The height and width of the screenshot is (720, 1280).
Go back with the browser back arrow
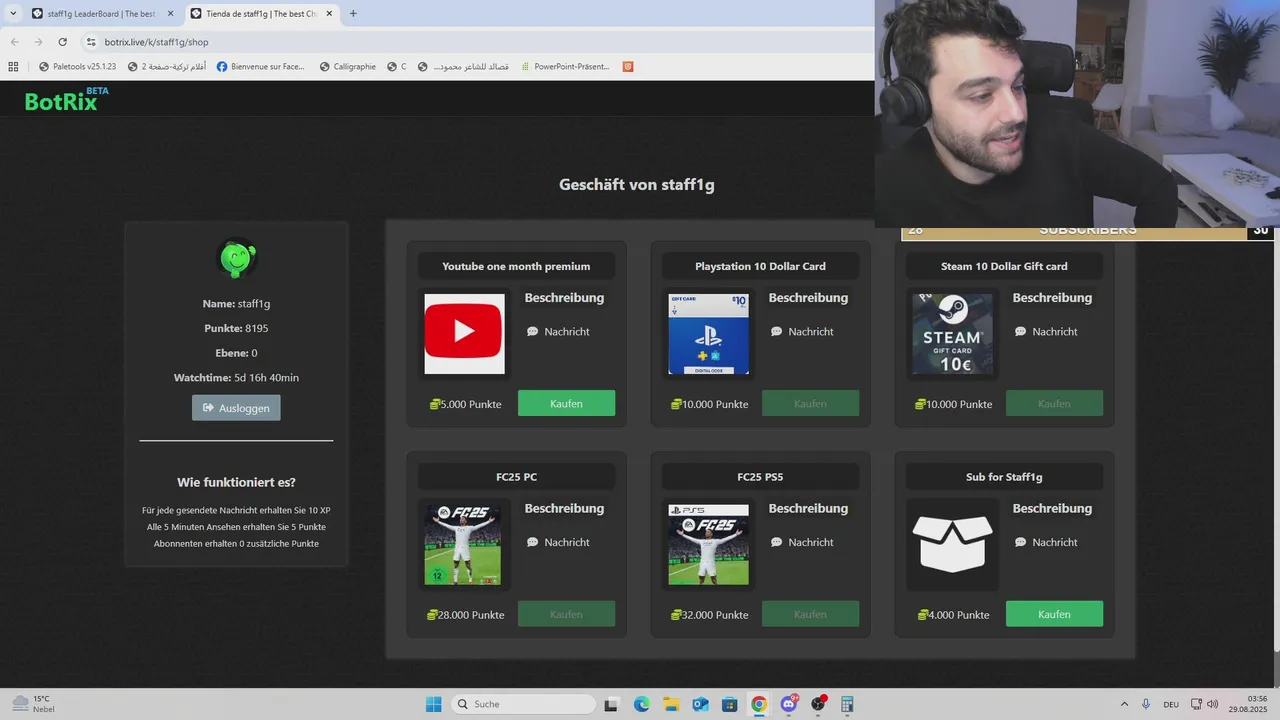(x=14, y=42)
